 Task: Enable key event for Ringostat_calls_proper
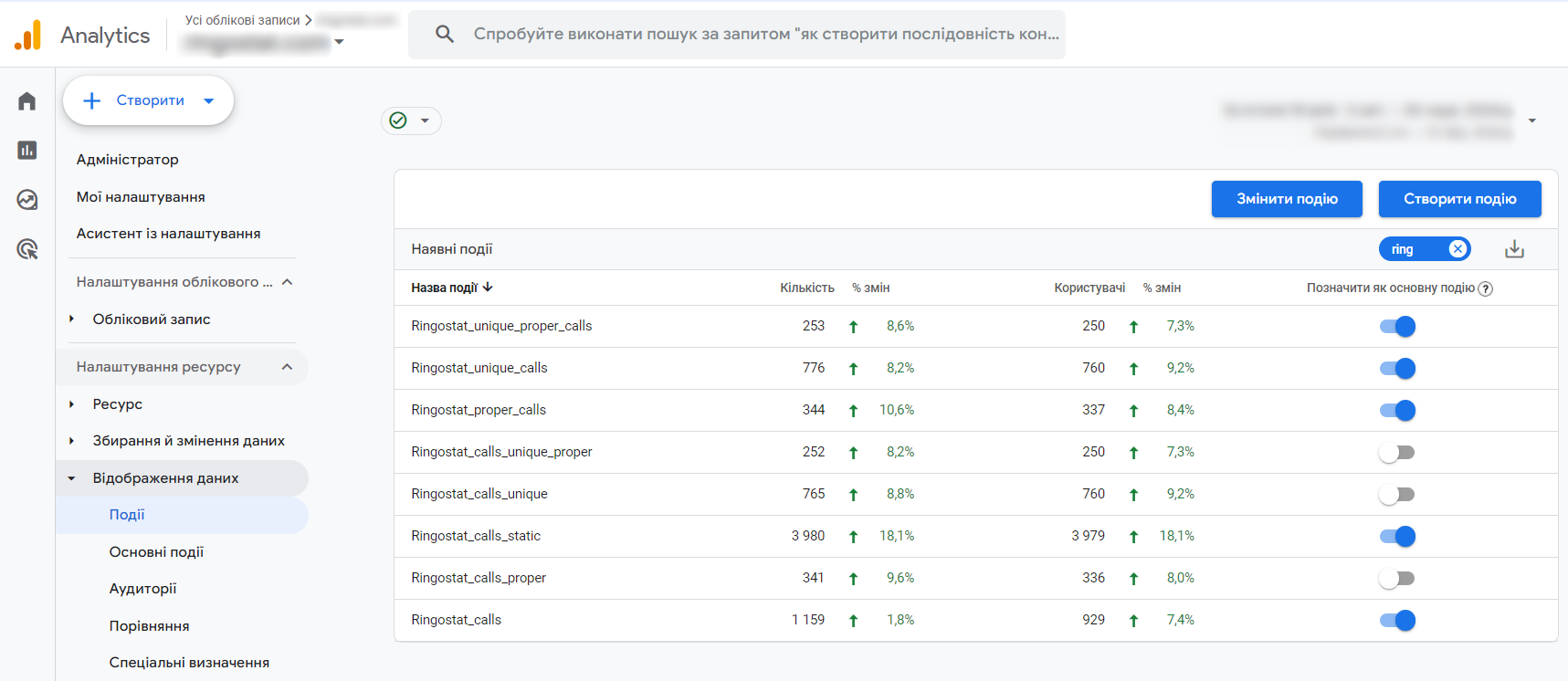(x=1396, y=578)
